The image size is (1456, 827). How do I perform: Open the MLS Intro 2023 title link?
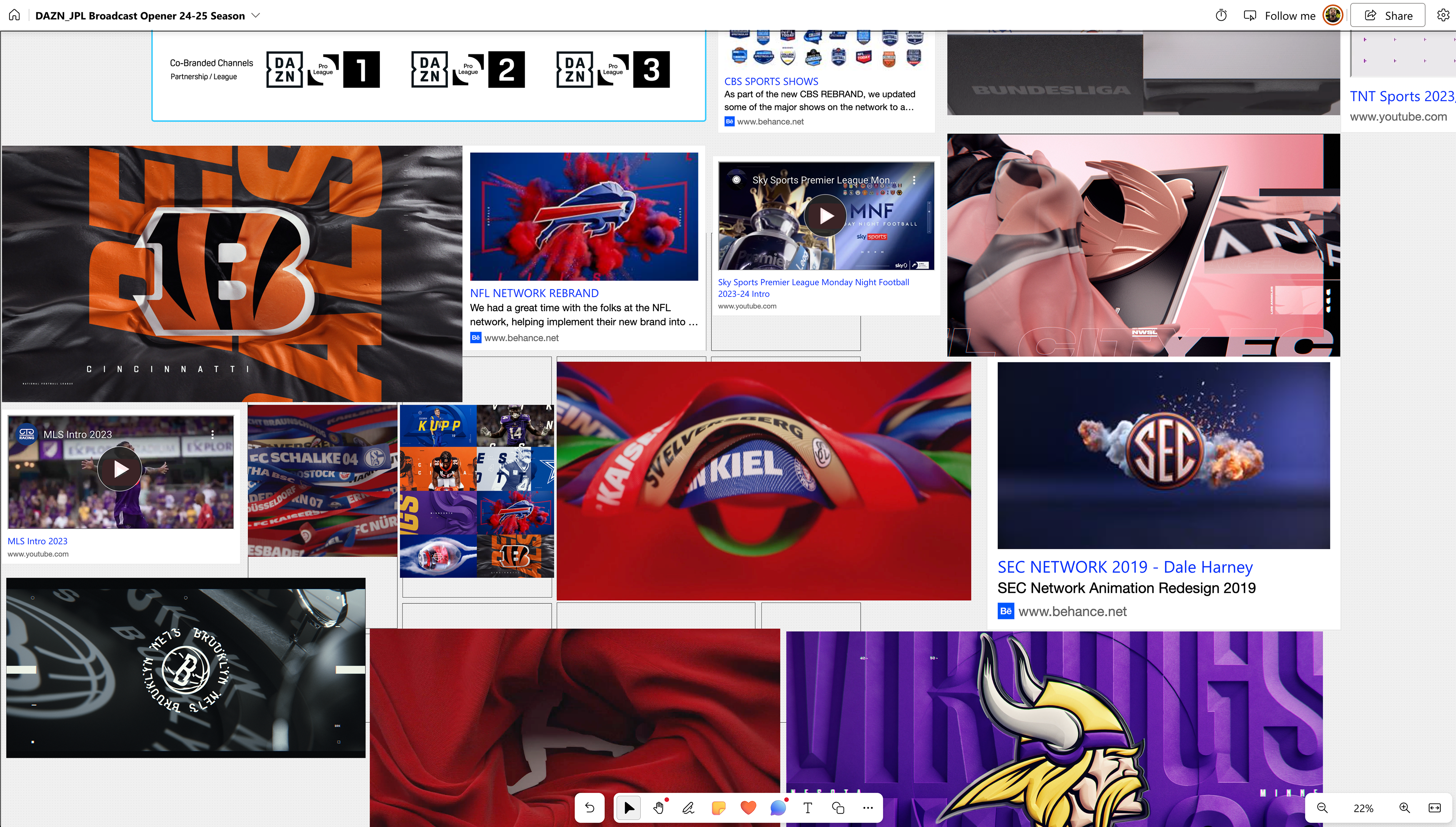[x=38, y=541]
